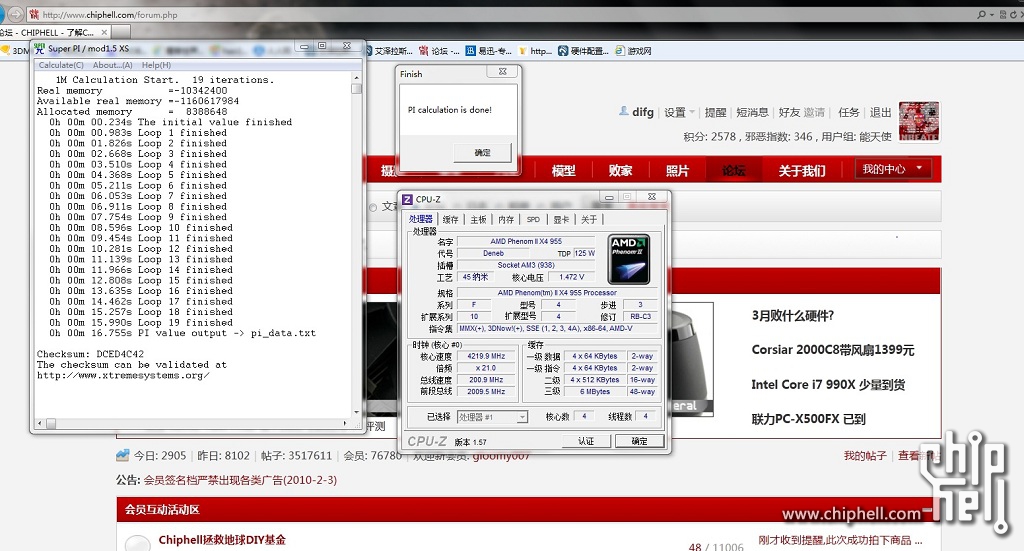
Task: Open 好友 friends link
Action: coord(789,112)
